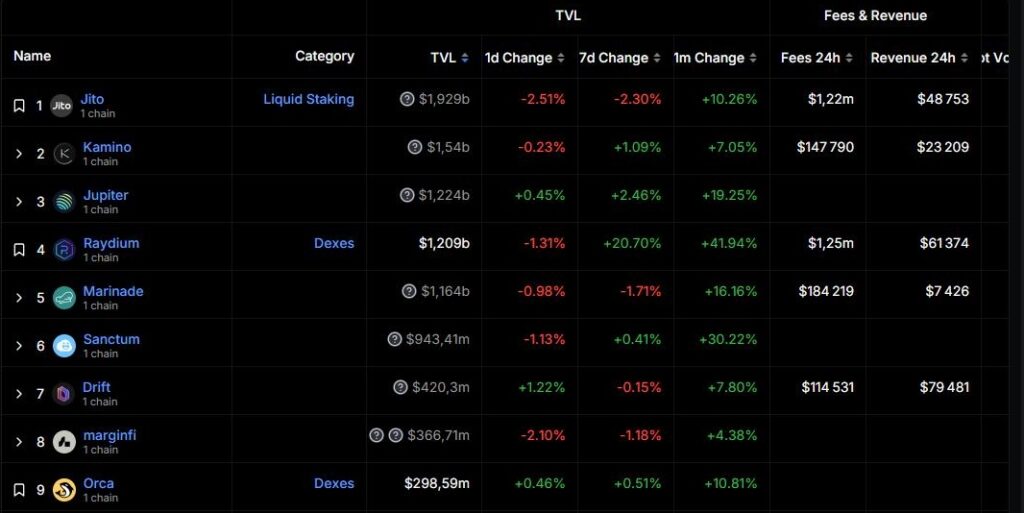
Task: Click the Jupiter protocol logo icon
Action: [64, 202]
